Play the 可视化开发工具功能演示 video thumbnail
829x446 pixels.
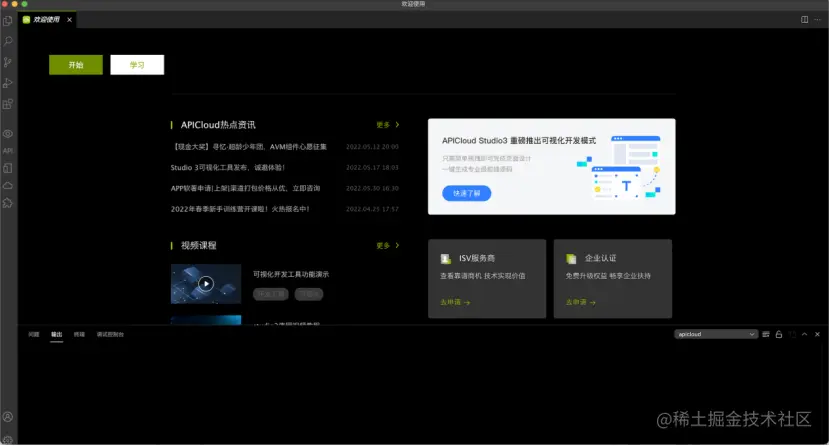pos(206,284)
